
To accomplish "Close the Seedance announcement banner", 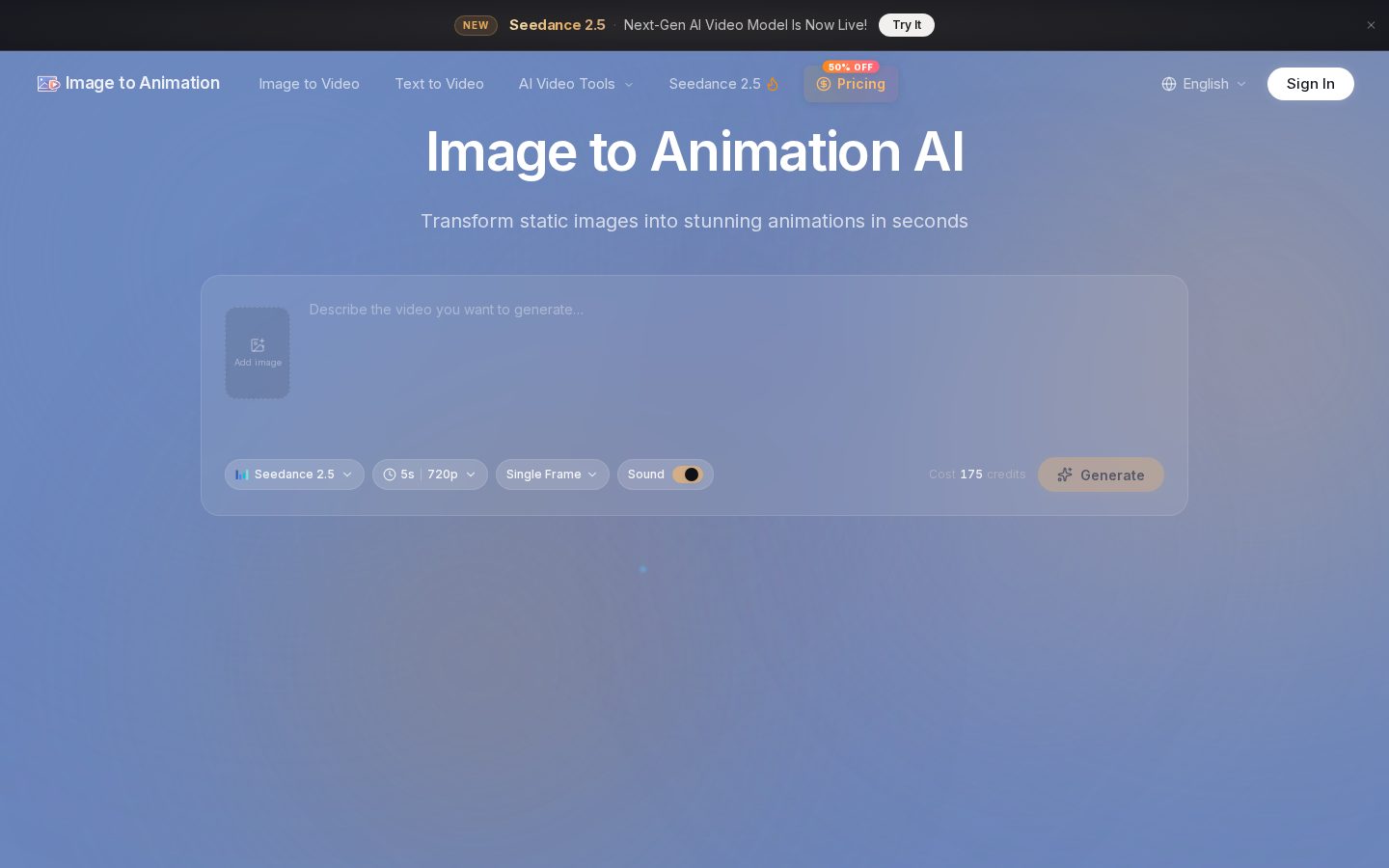I will click(x=1371, y=25).
